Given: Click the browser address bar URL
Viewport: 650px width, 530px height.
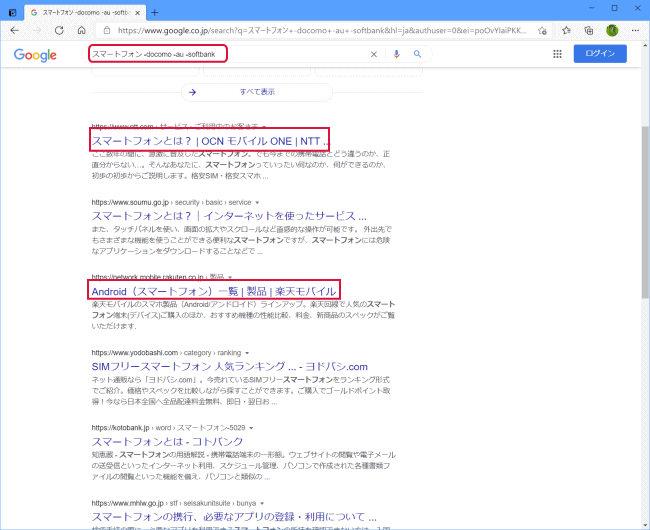Looking at the screenshot, I should tap(322, 30).
